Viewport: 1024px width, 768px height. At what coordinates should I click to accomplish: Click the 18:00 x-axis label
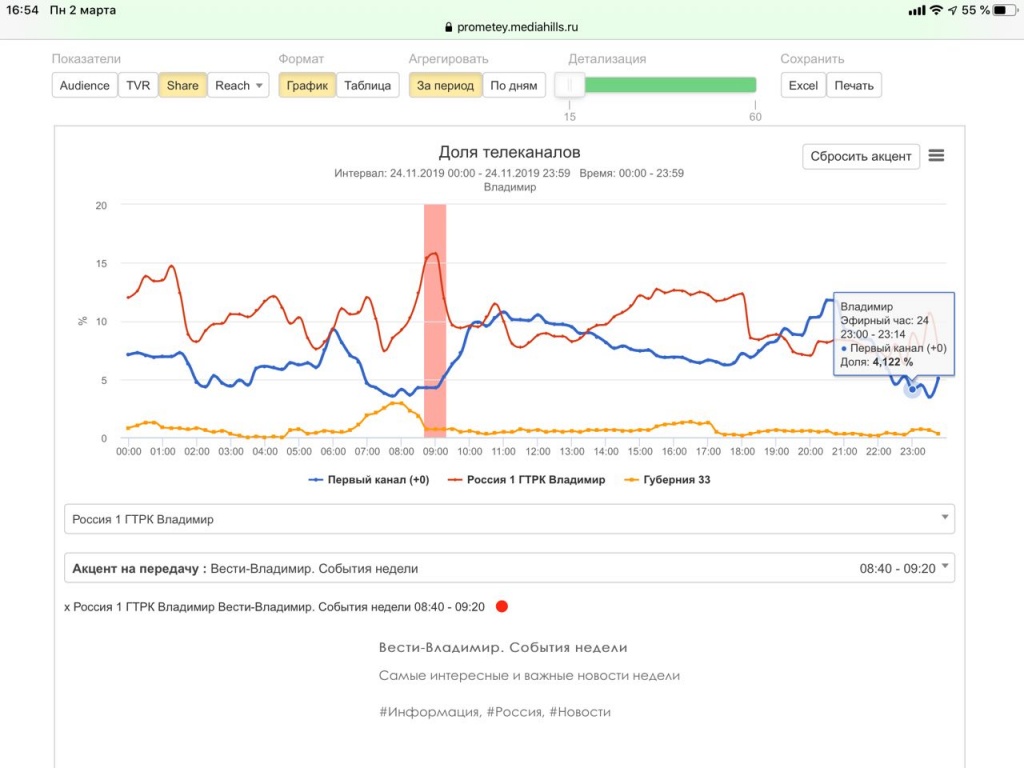click(743, 451)
